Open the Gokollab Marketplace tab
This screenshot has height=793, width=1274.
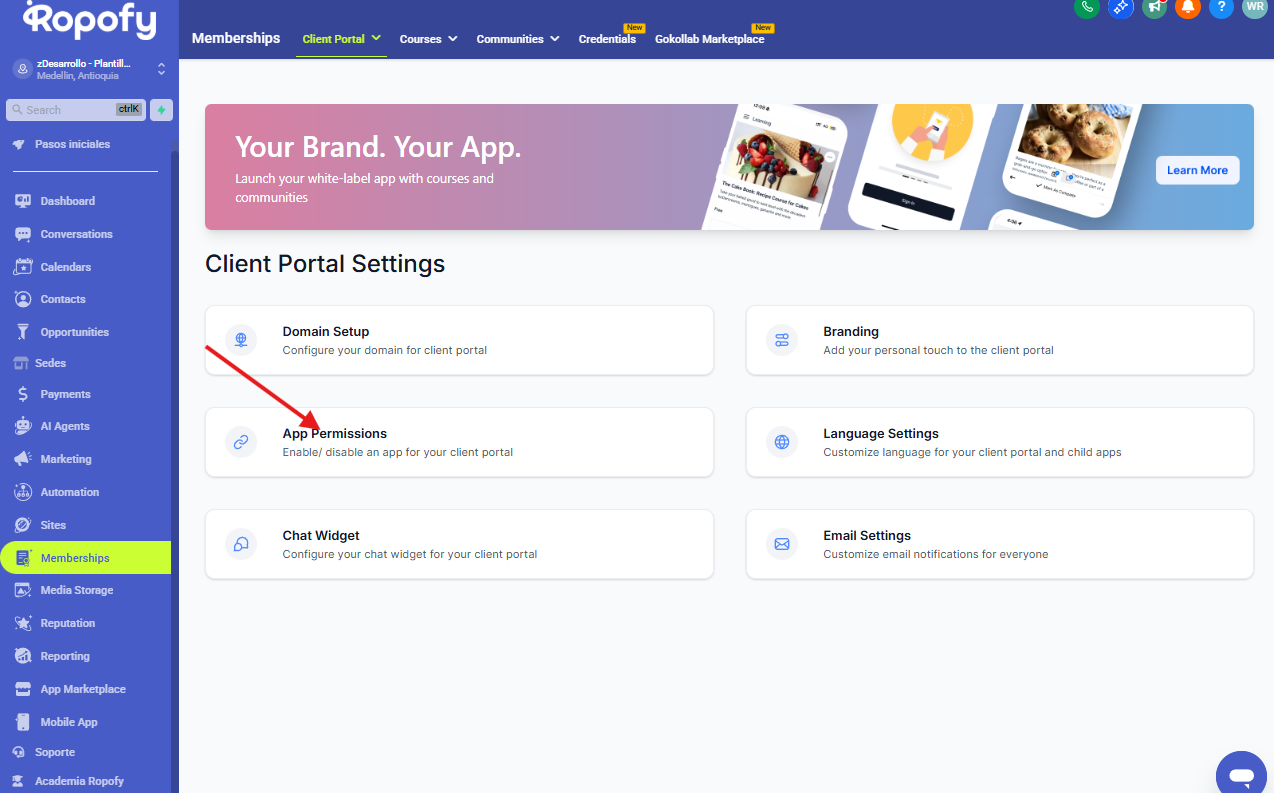[x=709, y=39]
